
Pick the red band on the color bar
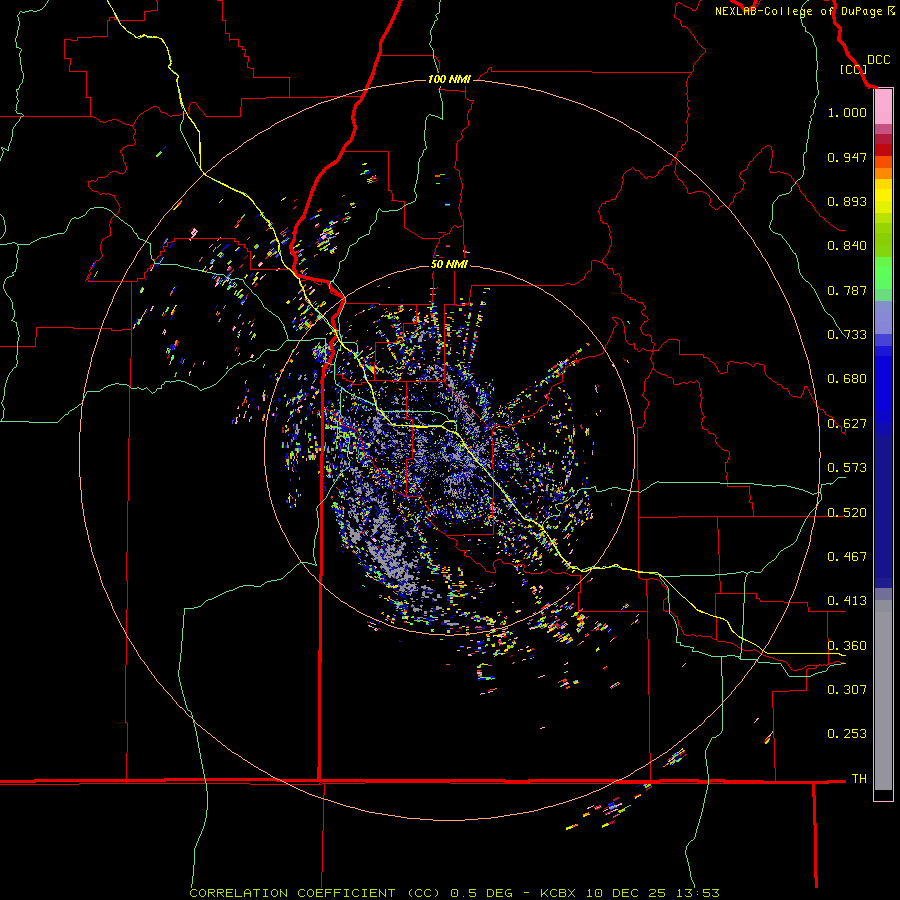pyautogui.click(x=883, y=150)
